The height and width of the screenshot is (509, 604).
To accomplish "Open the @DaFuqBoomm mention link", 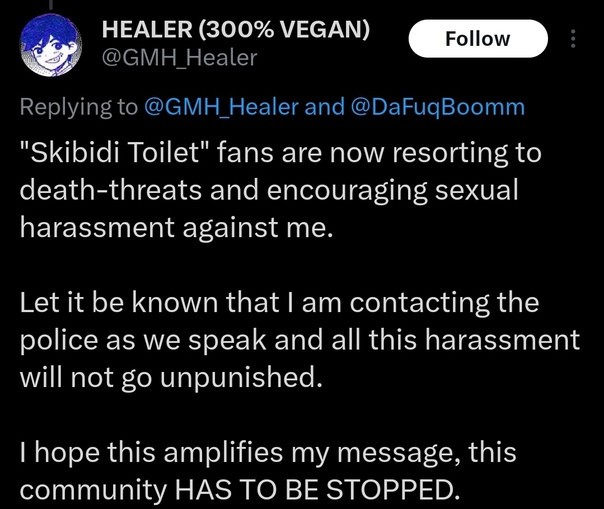I will [438, 107].
